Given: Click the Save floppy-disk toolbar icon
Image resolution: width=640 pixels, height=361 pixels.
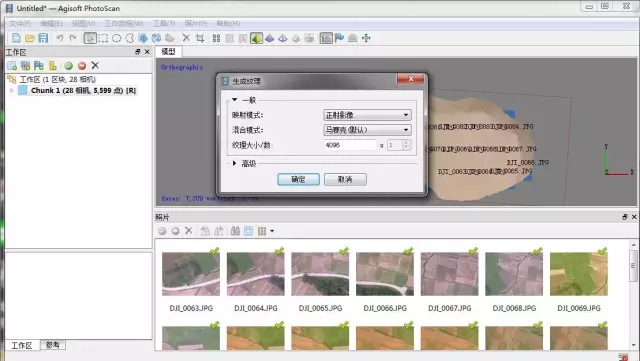Looking at the screenshot, I should tap(43, 38).
